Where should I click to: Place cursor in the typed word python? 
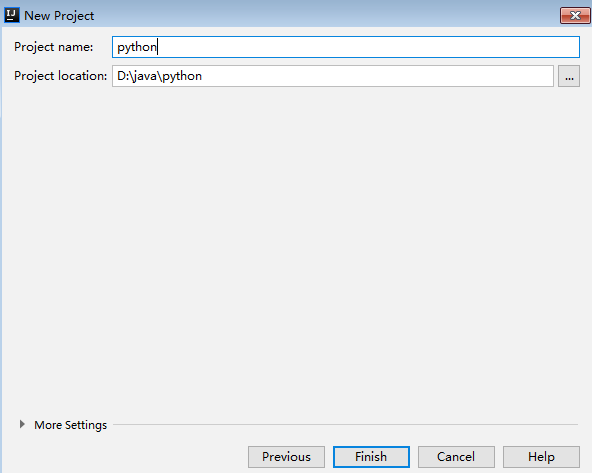[137, 48]
